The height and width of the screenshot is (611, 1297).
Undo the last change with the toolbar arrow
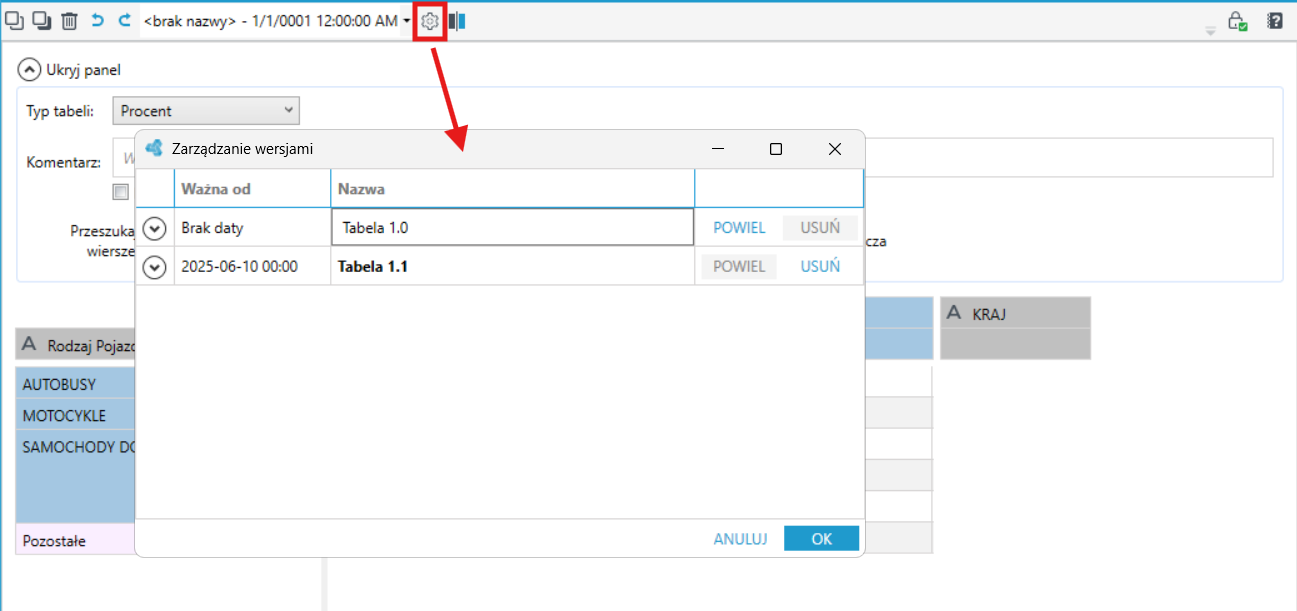point(97,20)
